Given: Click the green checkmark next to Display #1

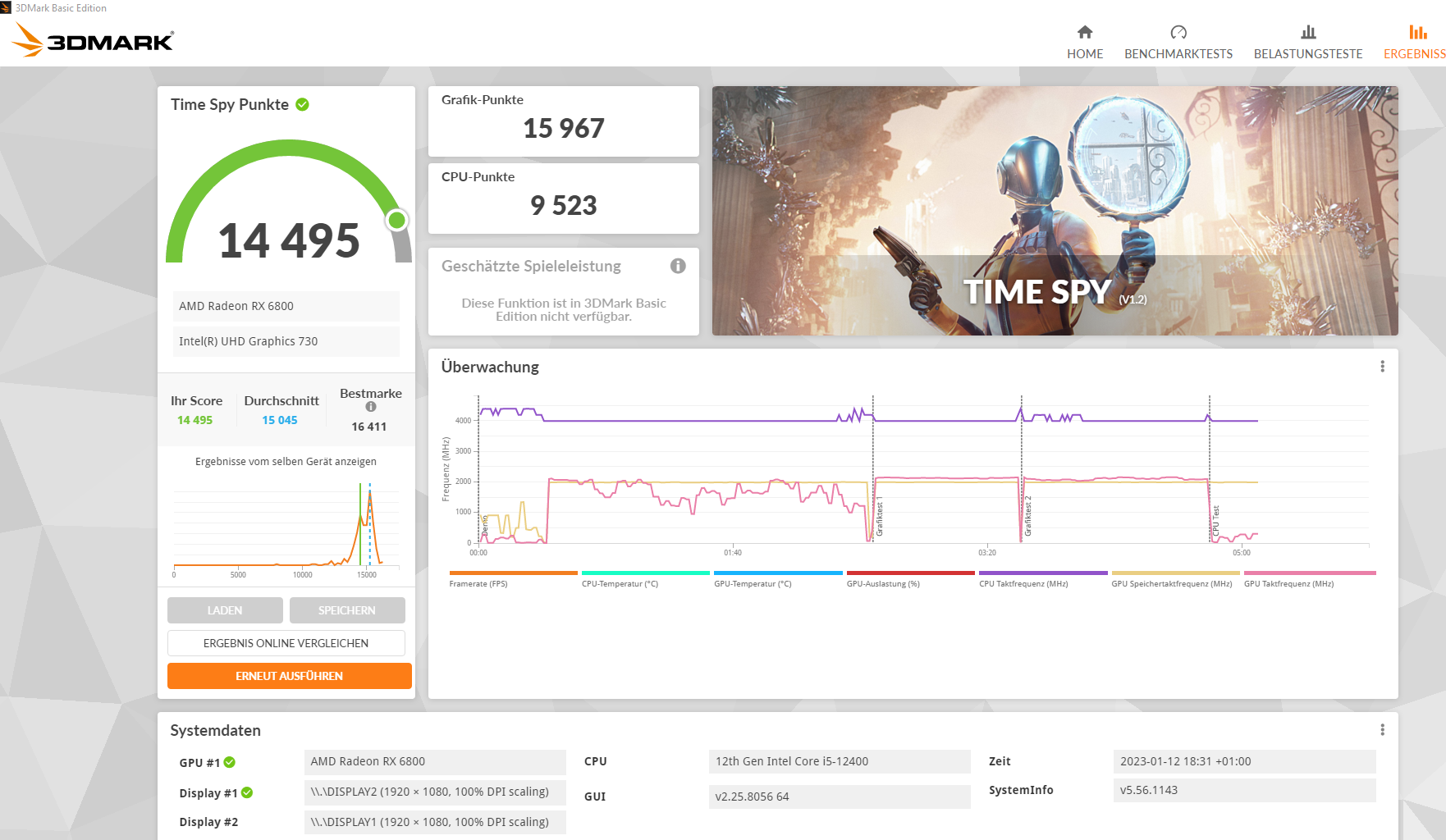Looking at the screenshot, I should [247, 792].
